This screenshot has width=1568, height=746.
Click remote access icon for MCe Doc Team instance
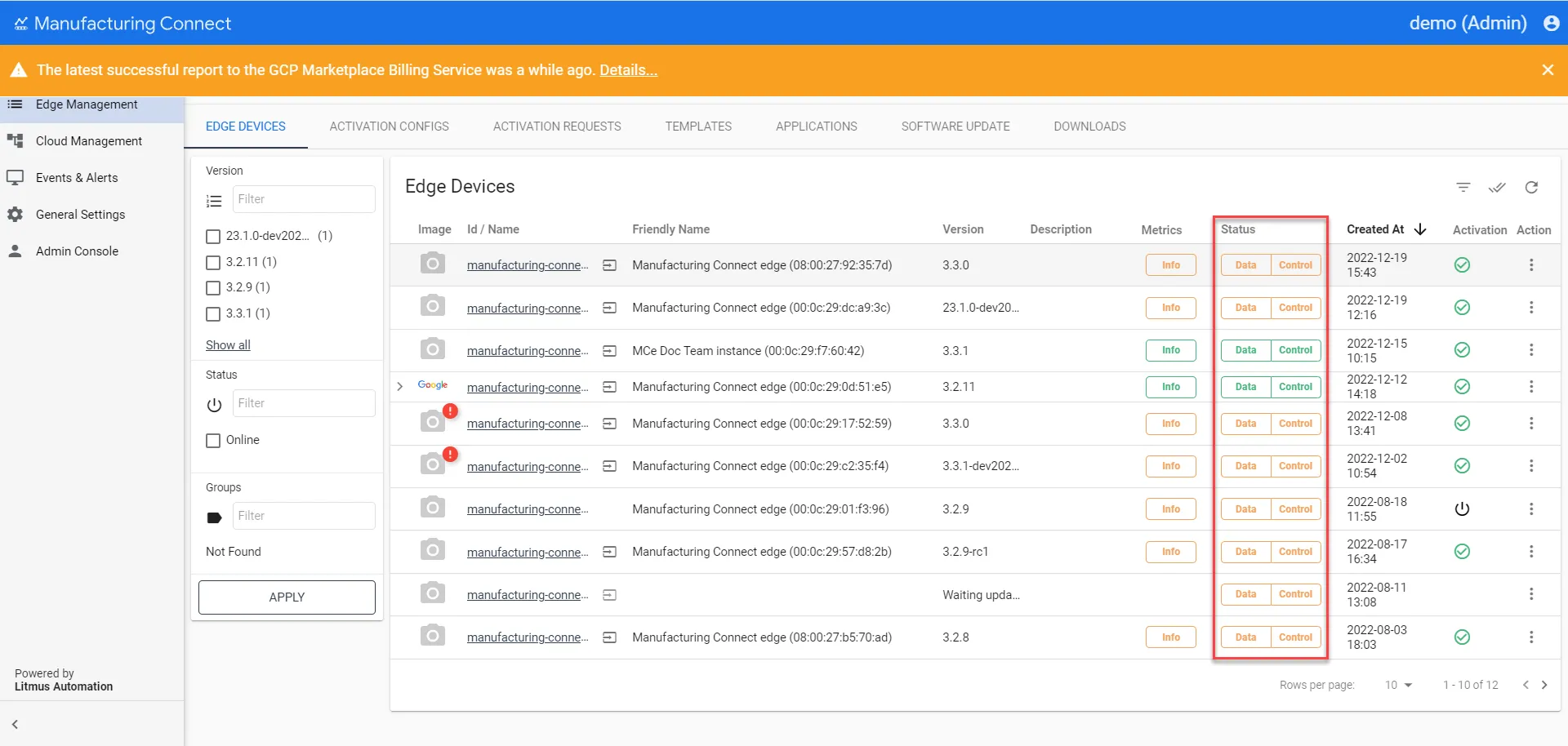609,351
